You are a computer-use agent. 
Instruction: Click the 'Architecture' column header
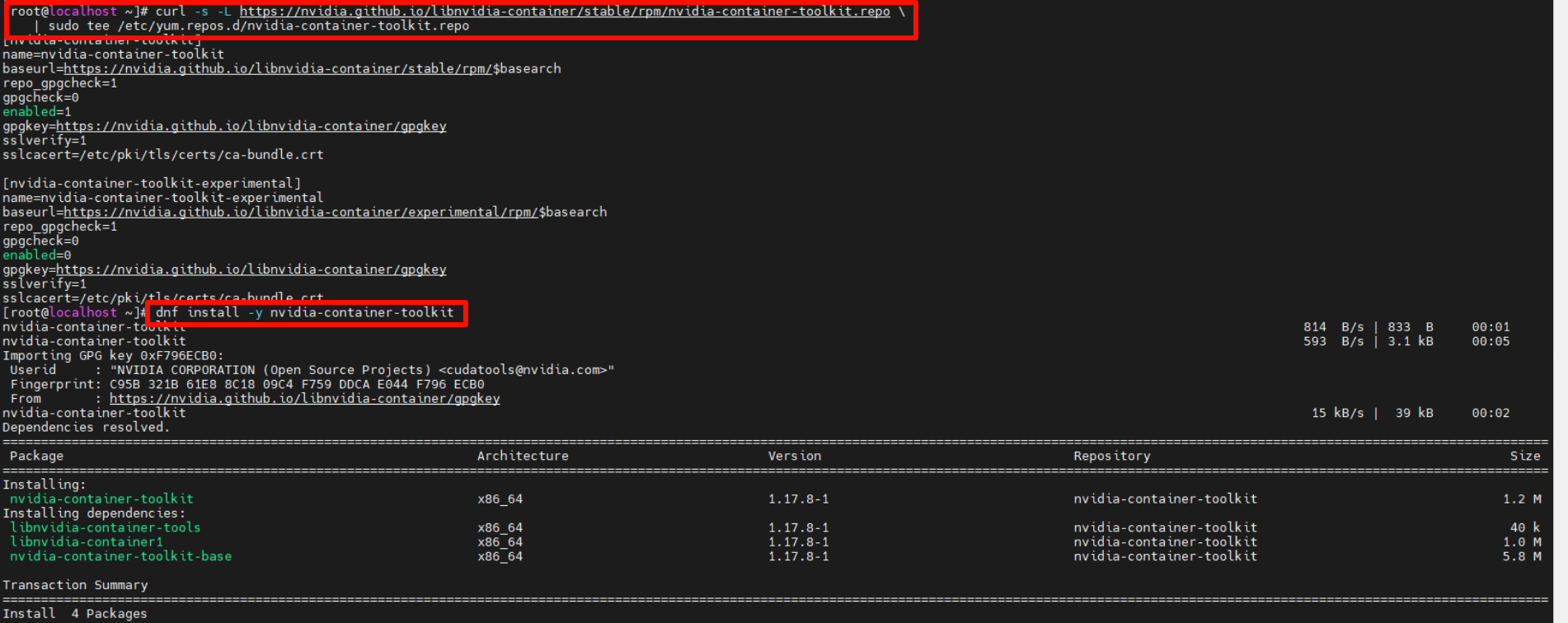point(523,456)
